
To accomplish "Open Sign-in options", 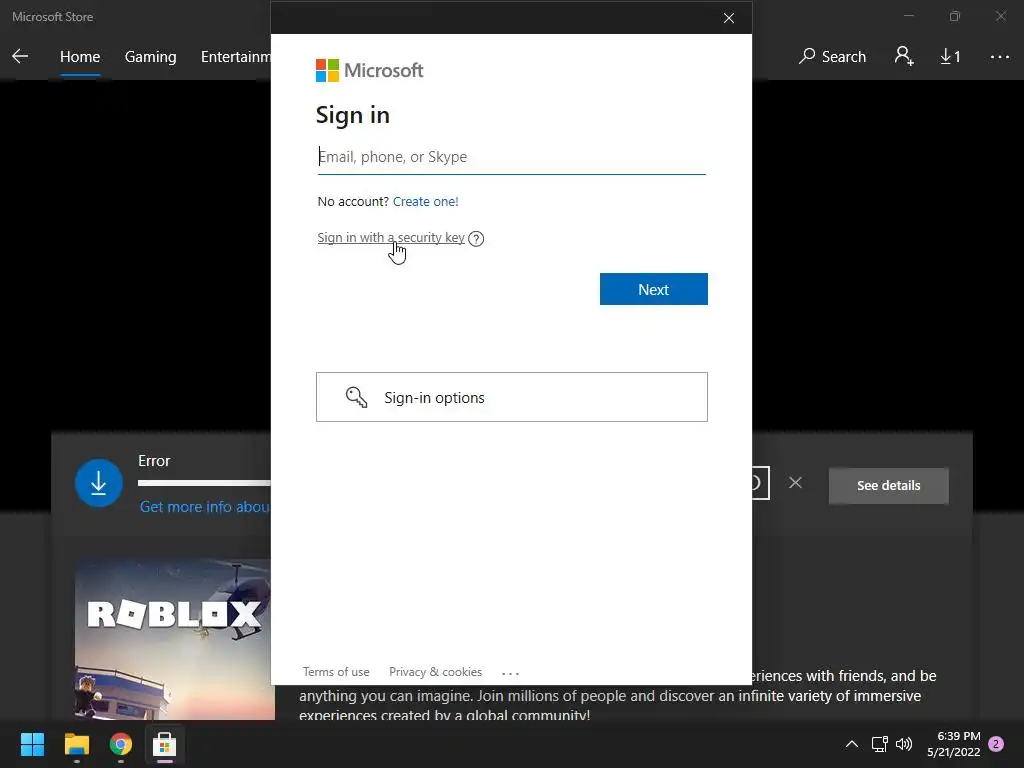I will 511,397.
